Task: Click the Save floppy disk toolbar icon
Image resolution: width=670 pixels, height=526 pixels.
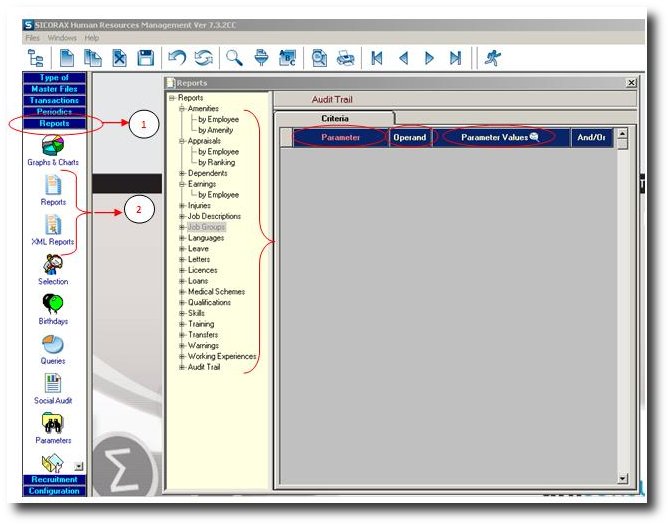Action: point(145,58)
